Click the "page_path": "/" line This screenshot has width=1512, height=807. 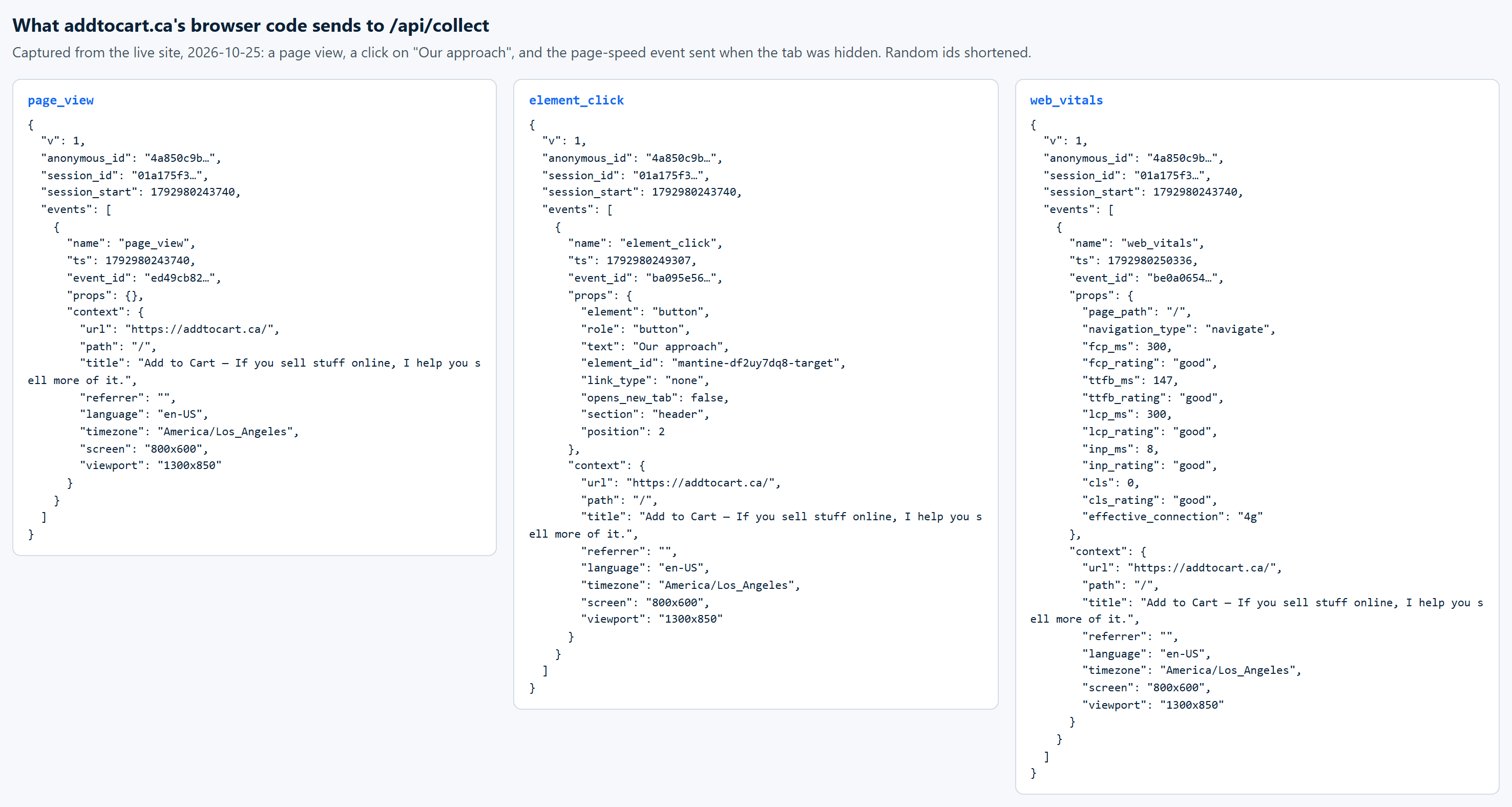pyautogui.click(x=1137, y=312)
